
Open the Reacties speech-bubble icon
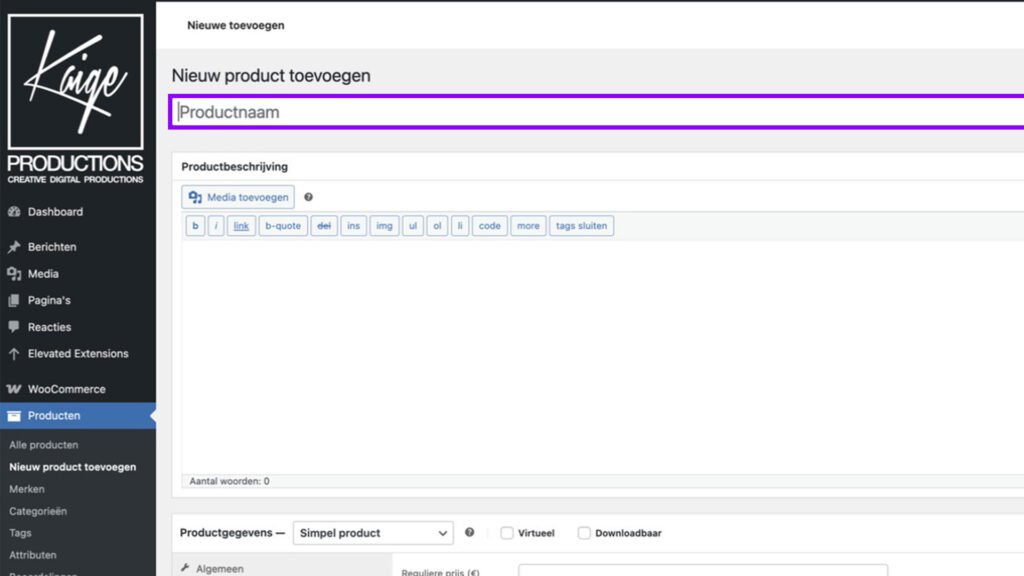15,327
